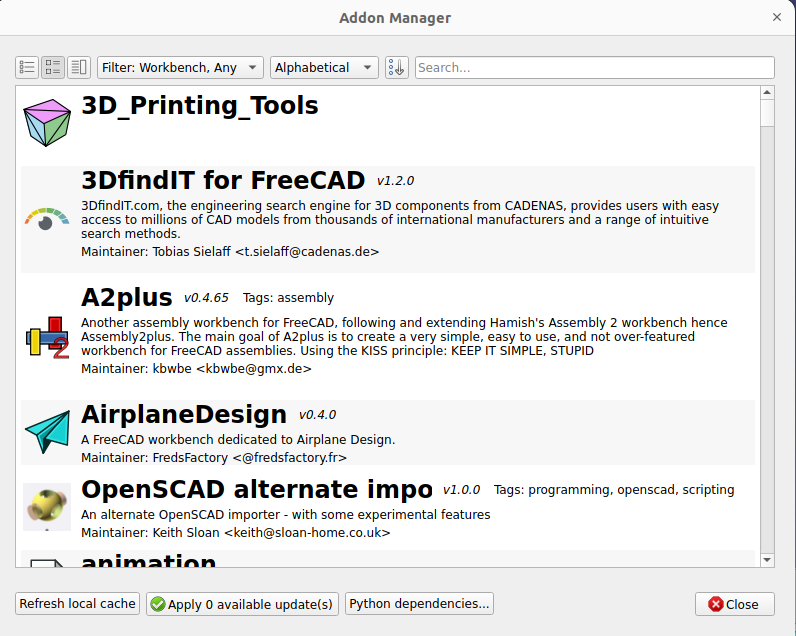
Task: Click the A2plus description paragraph
Action: point(404,337)
